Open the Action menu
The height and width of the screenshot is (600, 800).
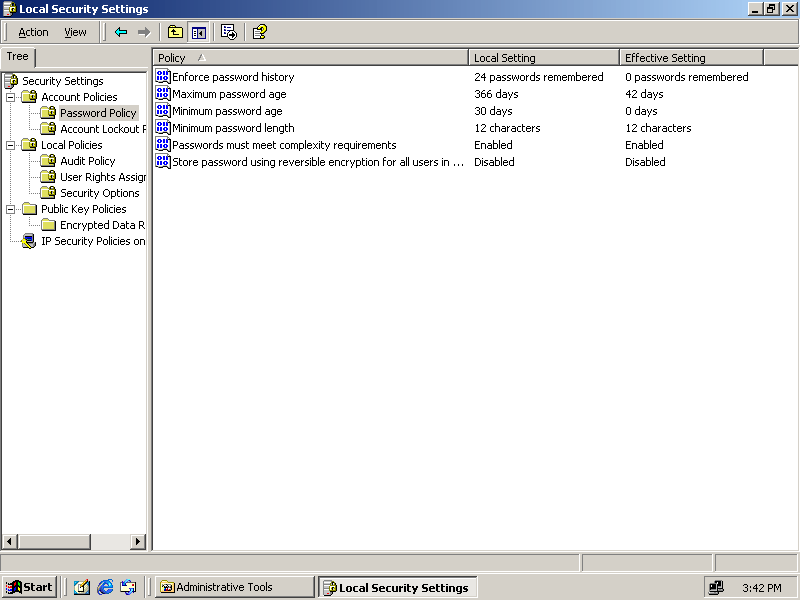[x=33, y=32]
